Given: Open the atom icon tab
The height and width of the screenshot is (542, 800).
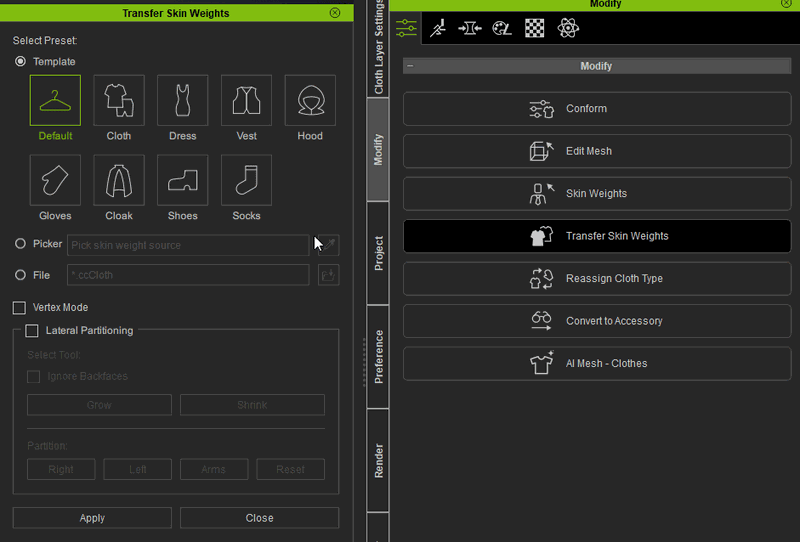Looking at the screenshot, I should [x=568, y=28].
